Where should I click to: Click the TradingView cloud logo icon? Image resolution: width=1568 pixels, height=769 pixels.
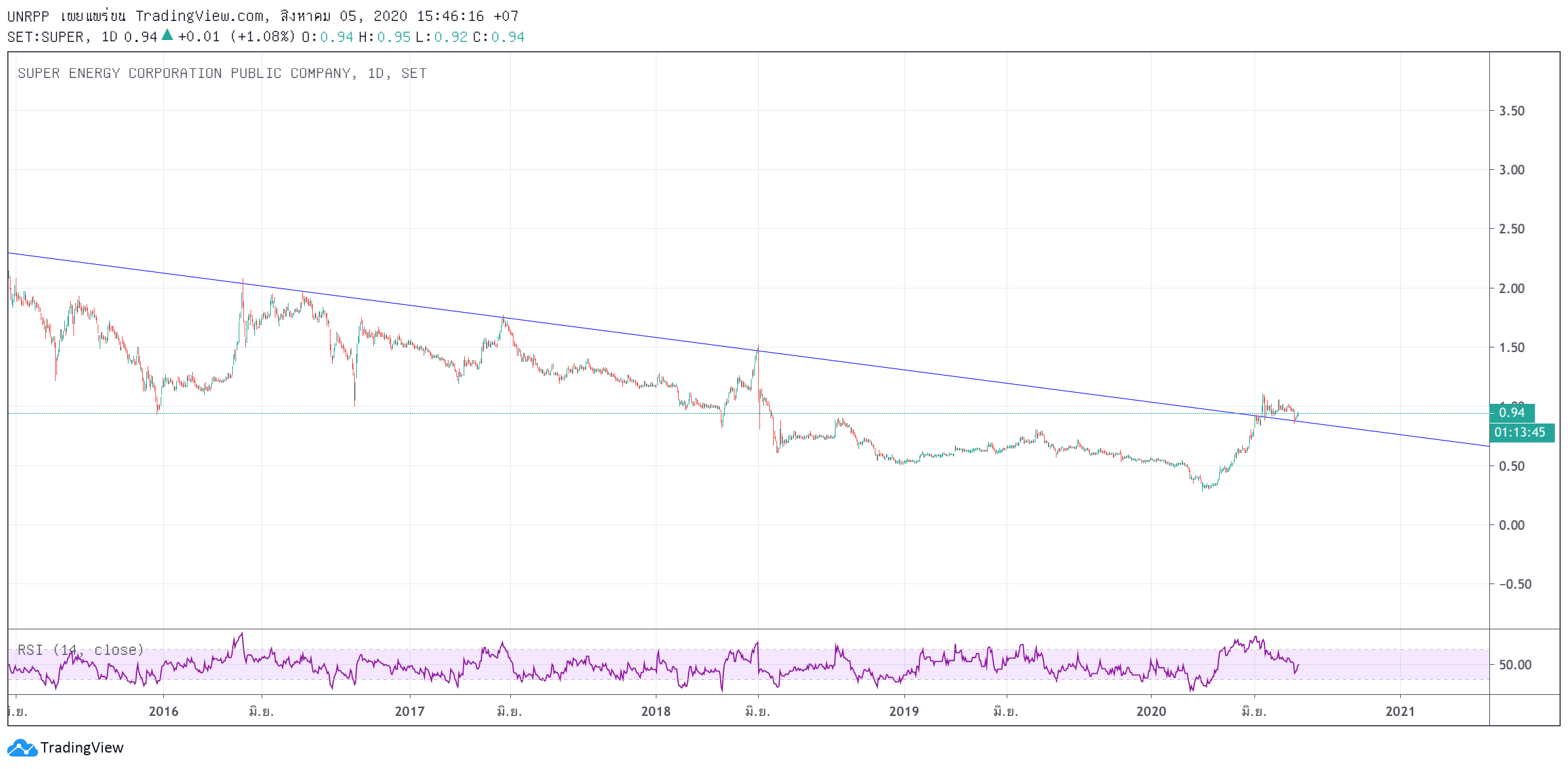pos(22,747)
